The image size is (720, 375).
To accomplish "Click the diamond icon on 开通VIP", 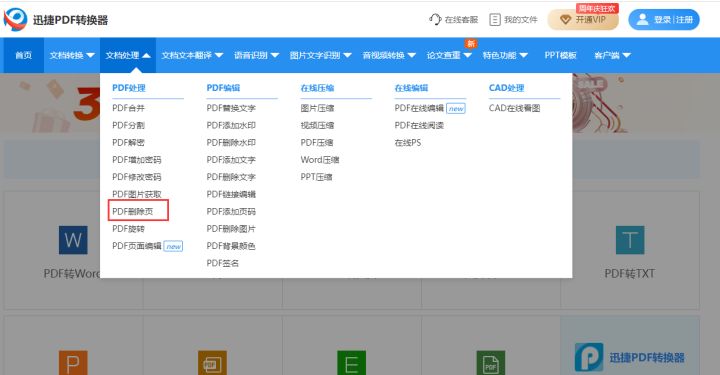I will point(565,20).
